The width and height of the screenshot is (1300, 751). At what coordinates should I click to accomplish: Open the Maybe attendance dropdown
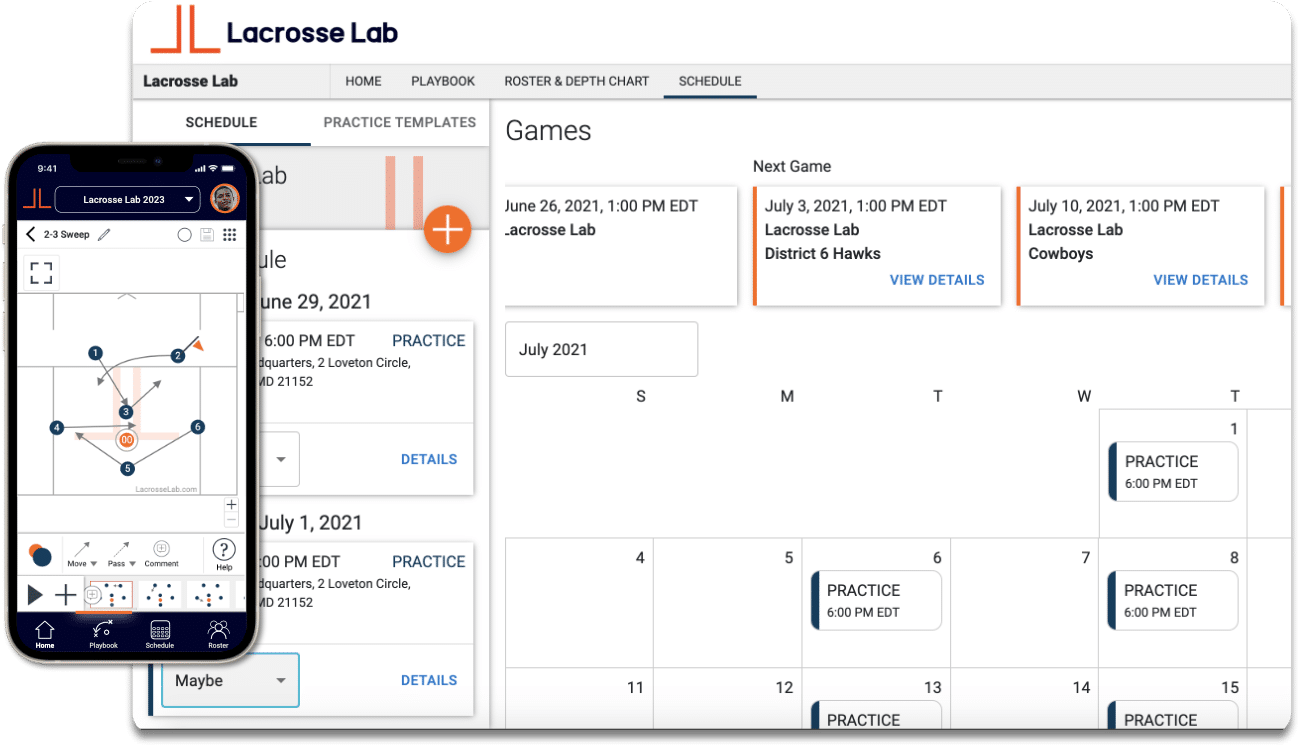pyautogui.click(x=229, y=680)
